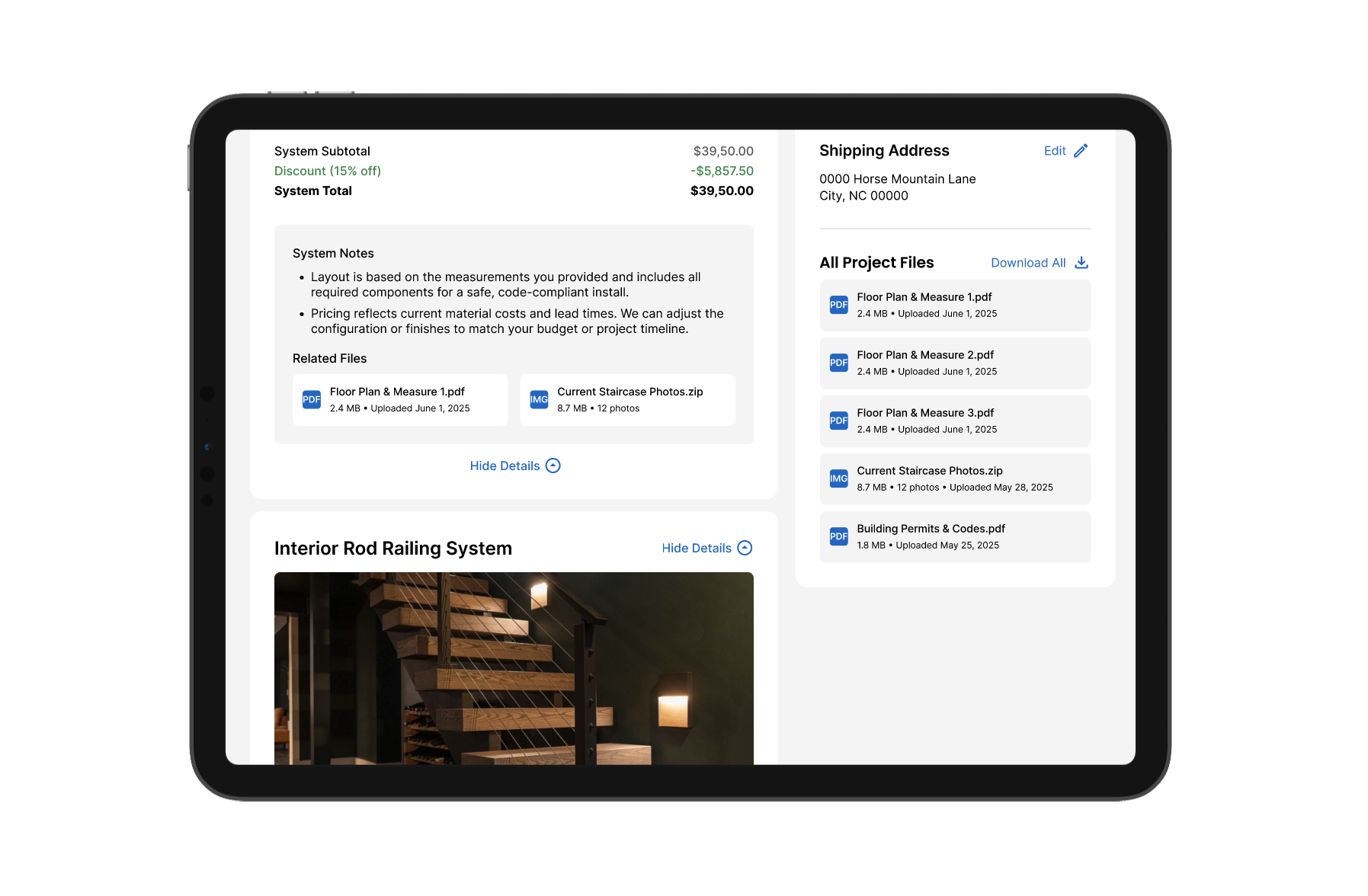The width and height of the screenshot is (1368, 896).
Task: Open Building Permits & Codes.pdf file name
Action: pyautogui.click(x=931, y=529)
